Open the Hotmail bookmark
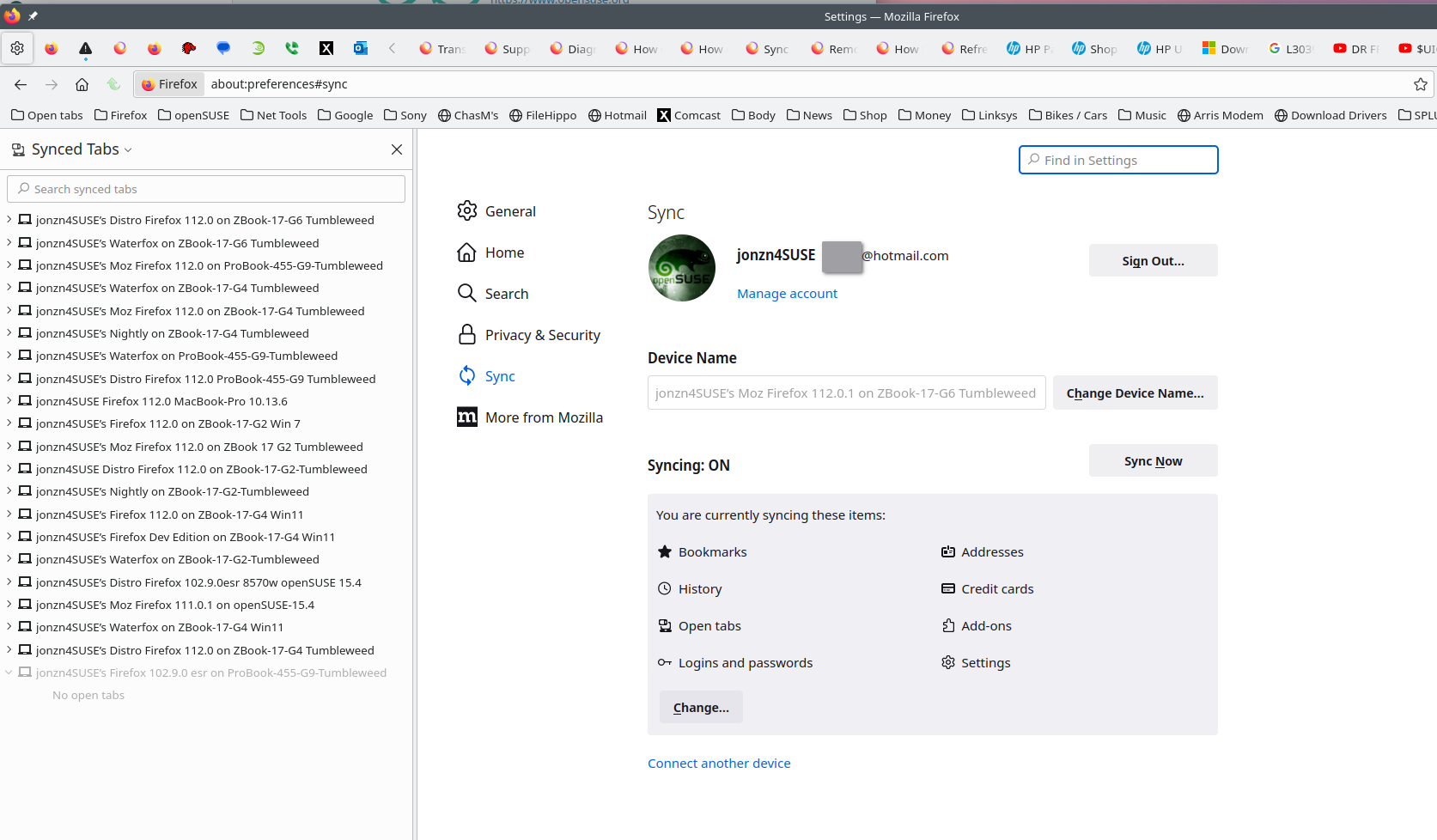 (618, 115)
